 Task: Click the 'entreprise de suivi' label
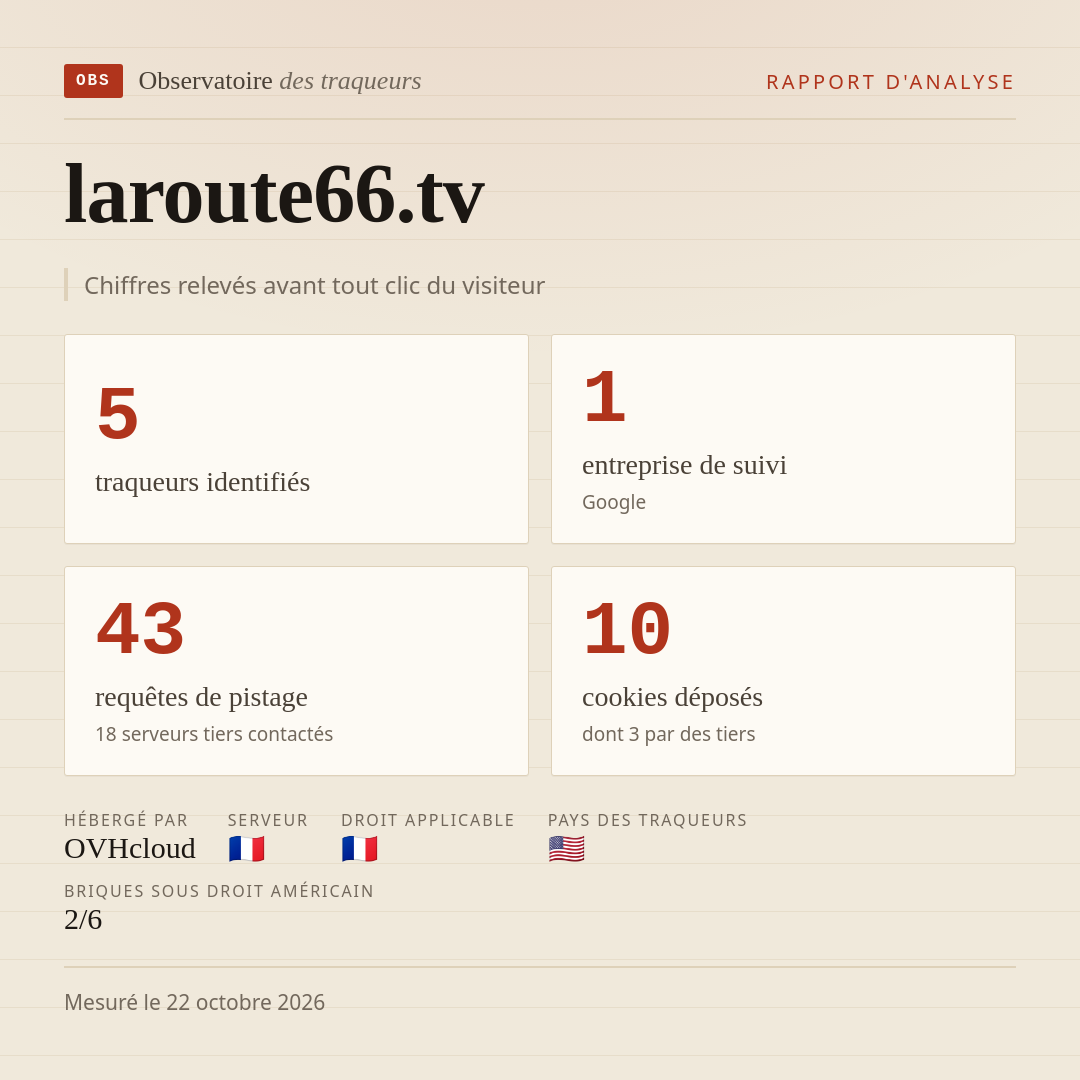tap(684, 465)
